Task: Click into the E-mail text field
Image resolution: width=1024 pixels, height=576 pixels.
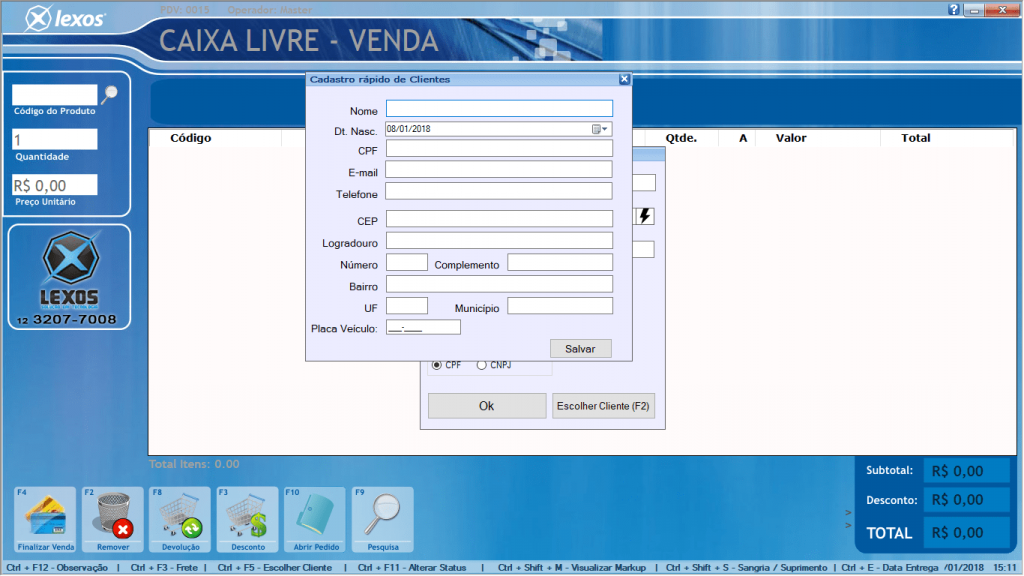Action: [x=498, y=170]
